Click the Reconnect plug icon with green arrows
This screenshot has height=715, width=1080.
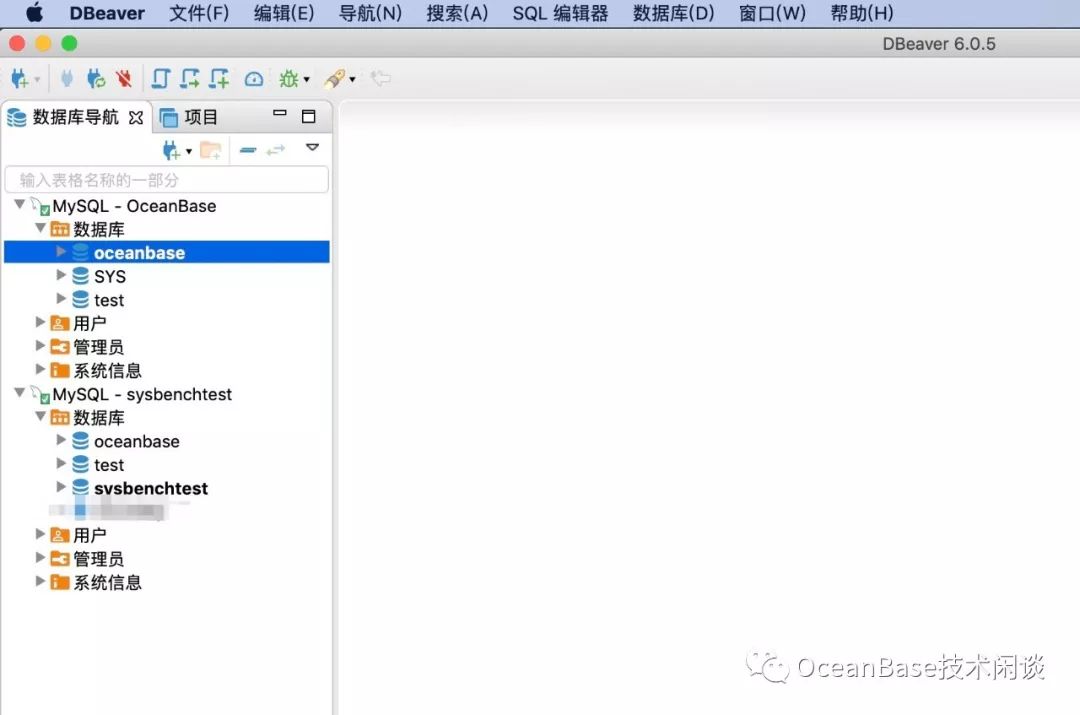(x=96, y=79)
